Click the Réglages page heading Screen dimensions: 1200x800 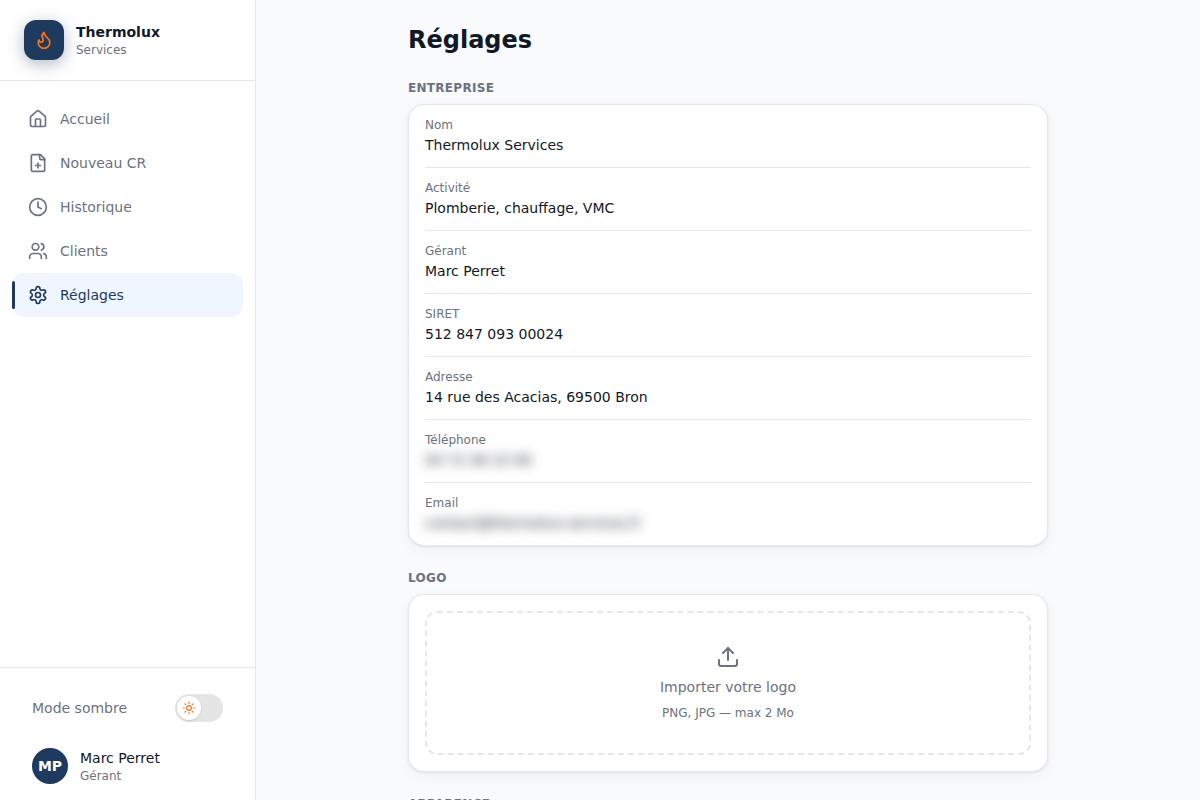click(470, 40)
